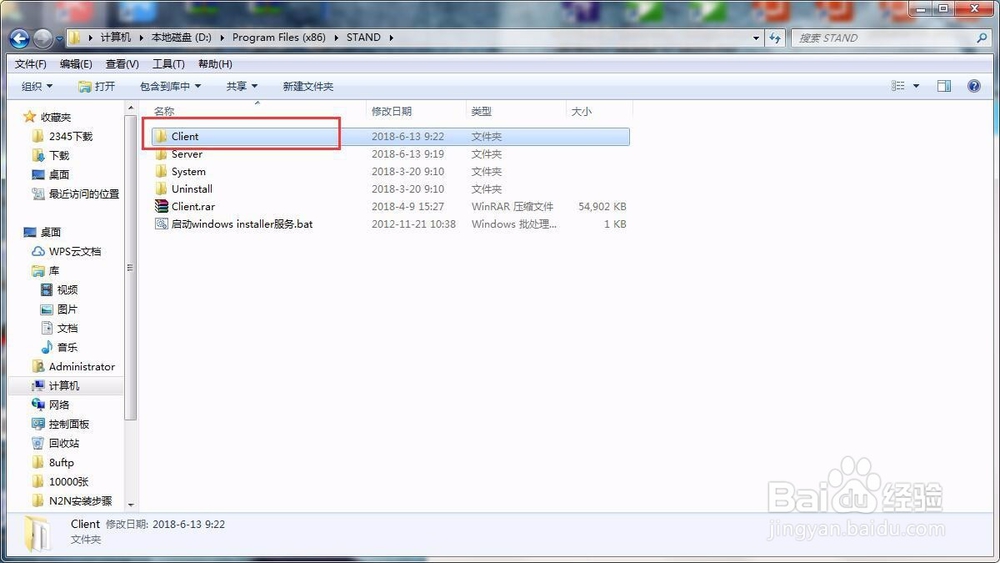Click navigation pane scrollbar up arrow
The image size is (1000, 563).
pyautogui.click(x=131, y=108)
